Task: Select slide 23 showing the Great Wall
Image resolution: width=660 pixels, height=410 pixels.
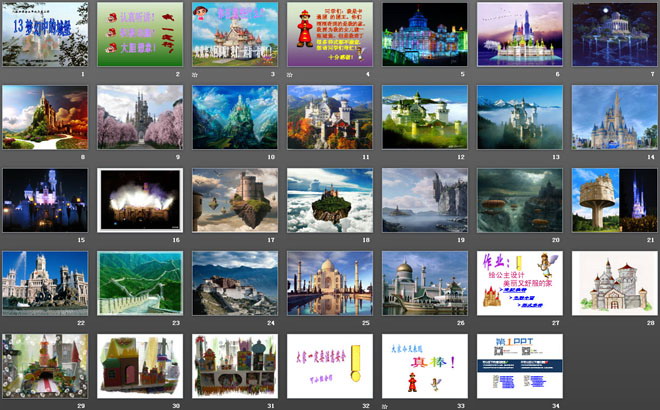Action: coord(140,282)
